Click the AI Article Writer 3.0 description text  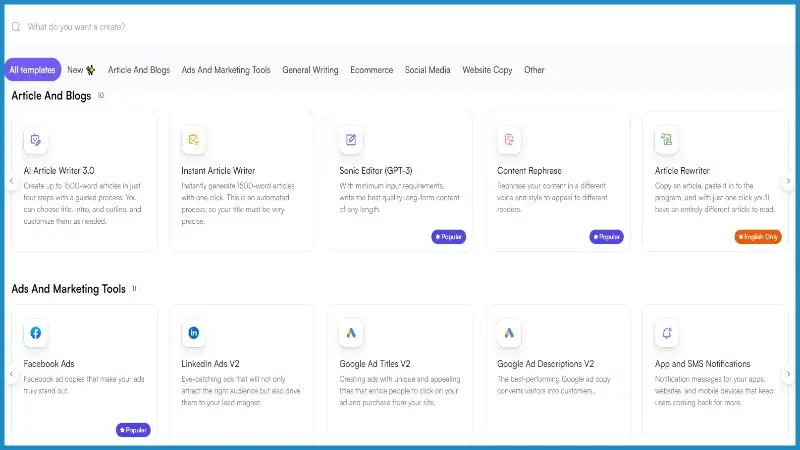(x=82, y=204)
